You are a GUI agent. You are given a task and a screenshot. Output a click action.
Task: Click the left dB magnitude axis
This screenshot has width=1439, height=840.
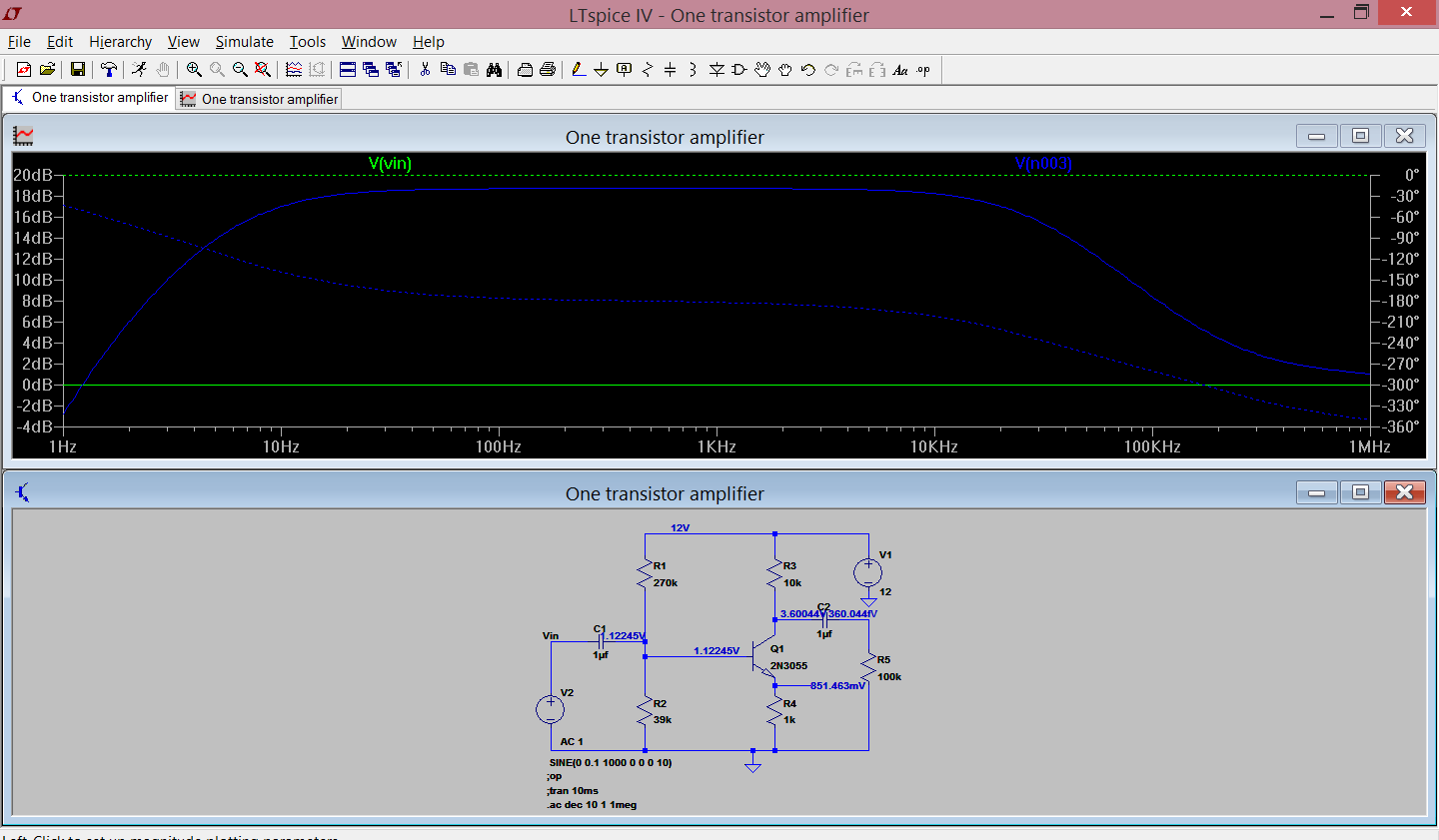click(x=36, y=301)
